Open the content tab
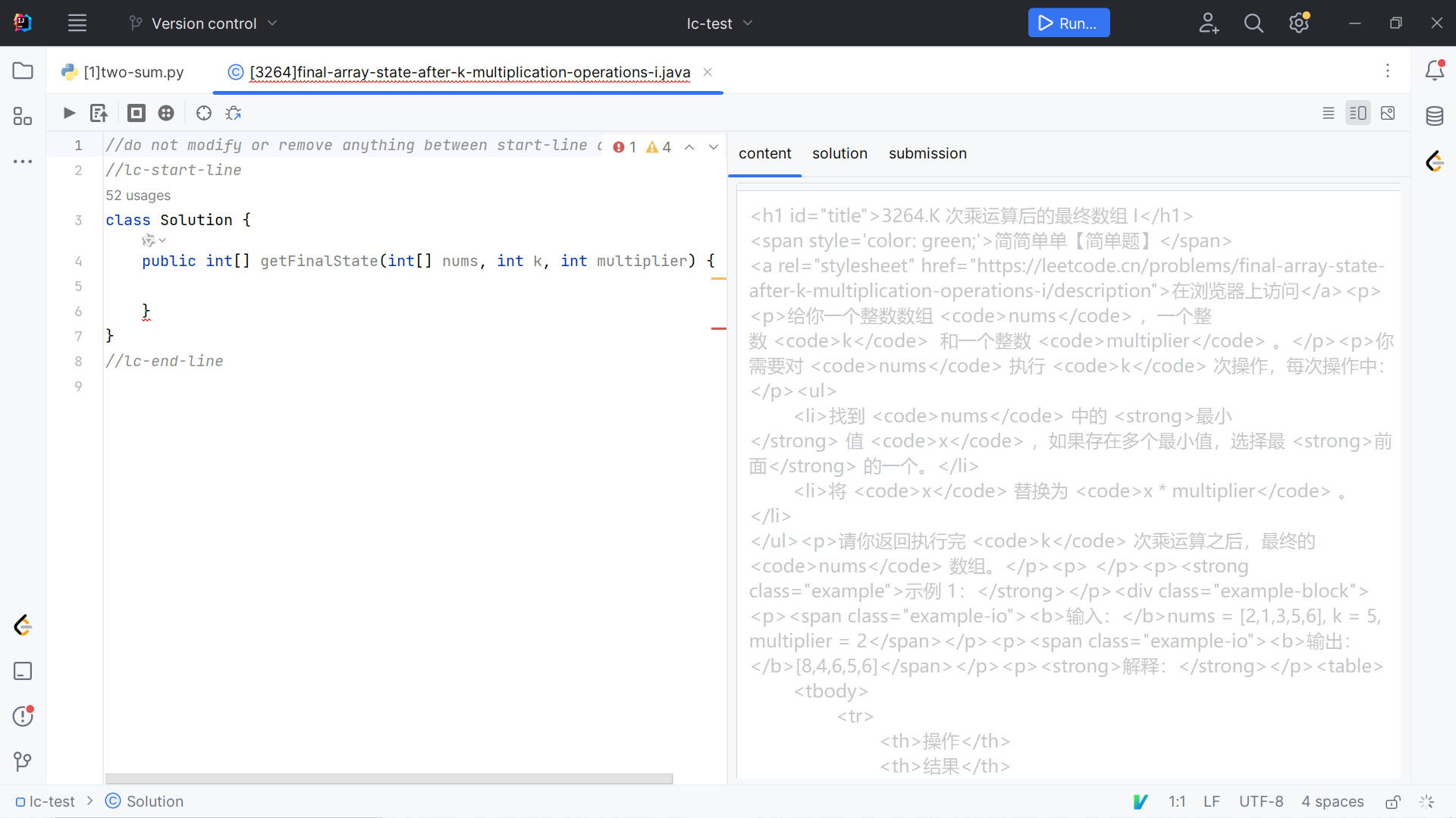This screenshot has height=818, width=1456. click(x=764, y=153)
